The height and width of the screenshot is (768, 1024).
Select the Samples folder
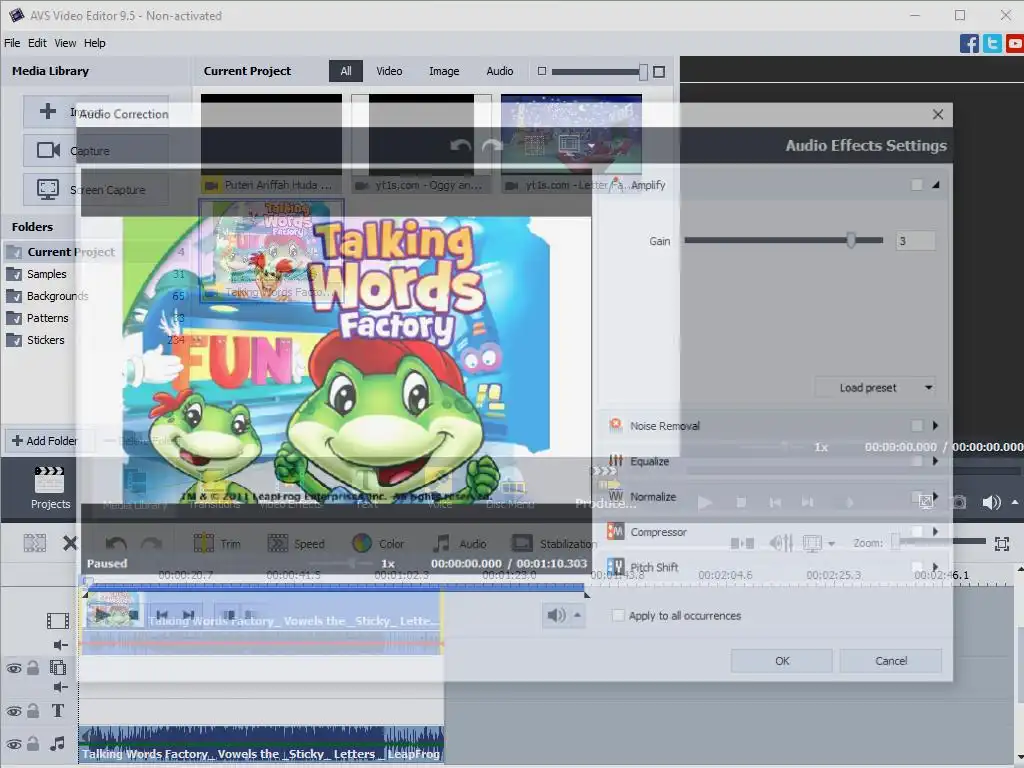[x=46, y=274]
